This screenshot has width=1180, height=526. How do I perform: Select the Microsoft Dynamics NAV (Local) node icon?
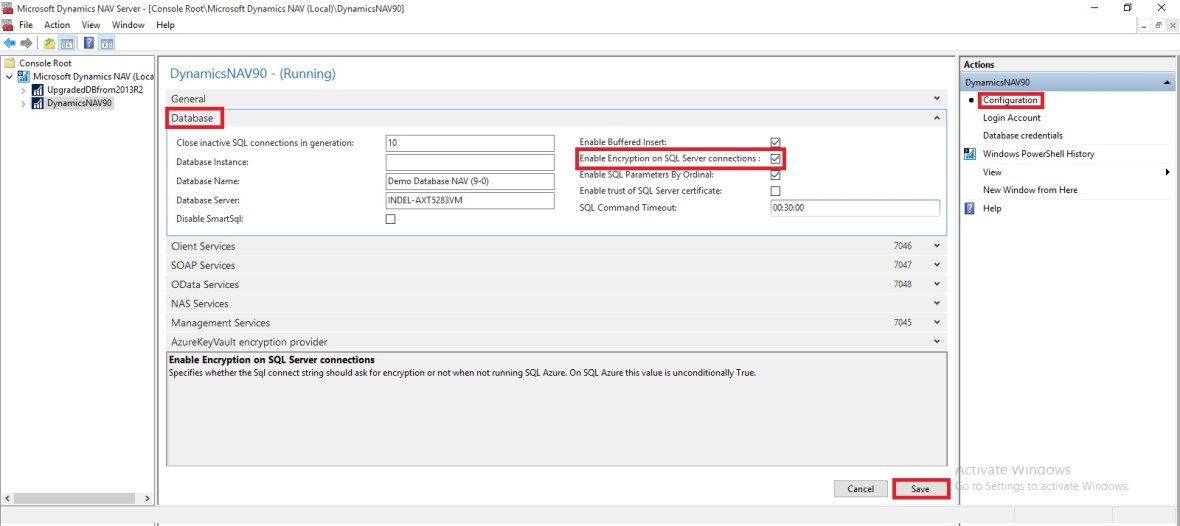23,77
